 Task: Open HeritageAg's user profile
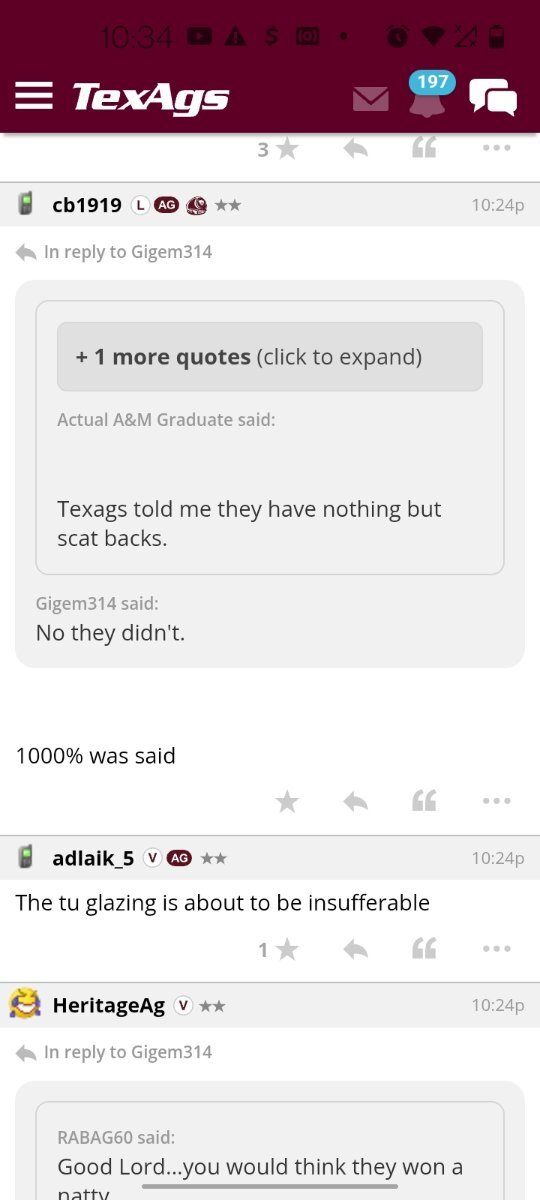tap(108, 1005)
